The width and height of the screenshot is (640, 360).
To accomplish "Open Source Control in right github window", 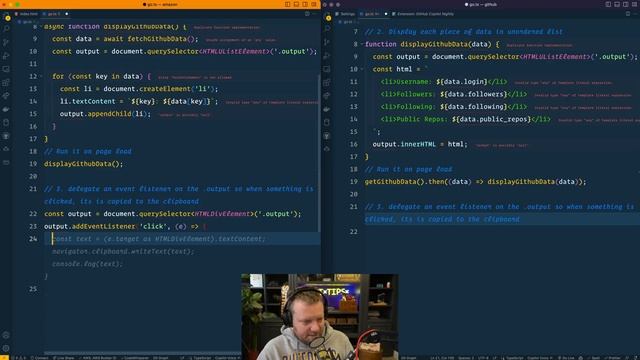I will (327, 42).
